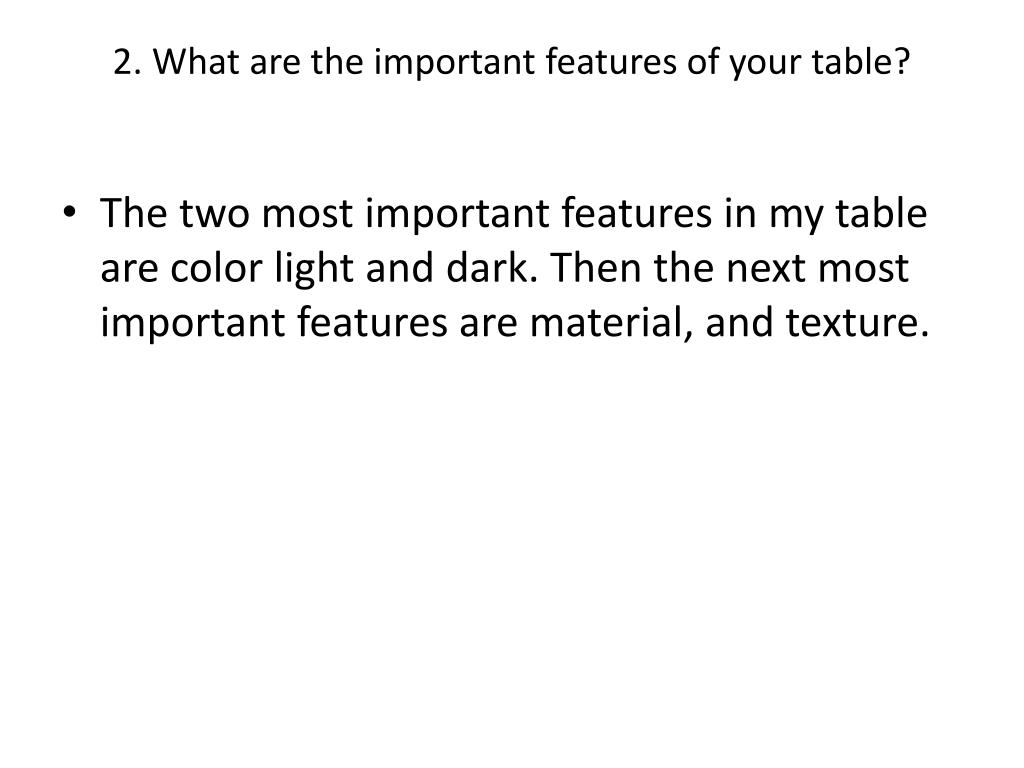
Task: Click the word 'material,' in the last line
Action: pyautogui.click(x=611, y=323)
